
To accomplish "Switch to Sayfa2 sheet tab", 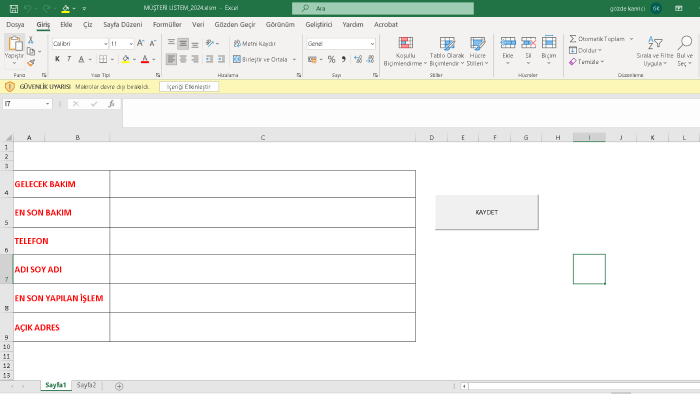I will (x=86, y=385).
